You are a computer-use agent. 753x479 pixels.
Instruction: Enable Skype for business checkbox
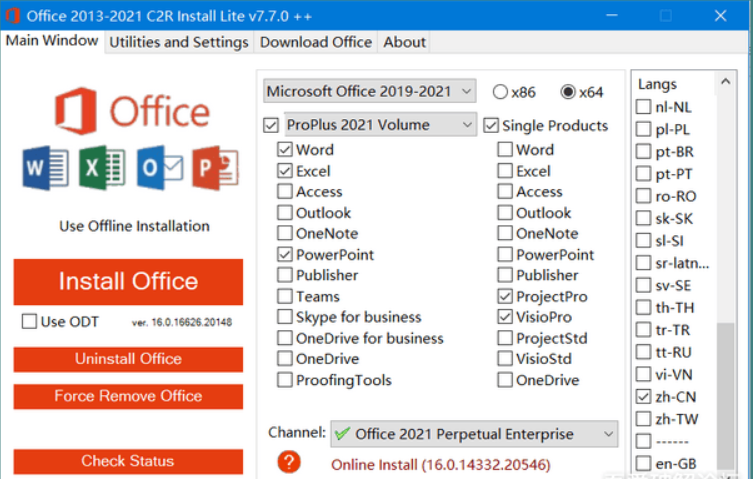click(x=285, y=317)
